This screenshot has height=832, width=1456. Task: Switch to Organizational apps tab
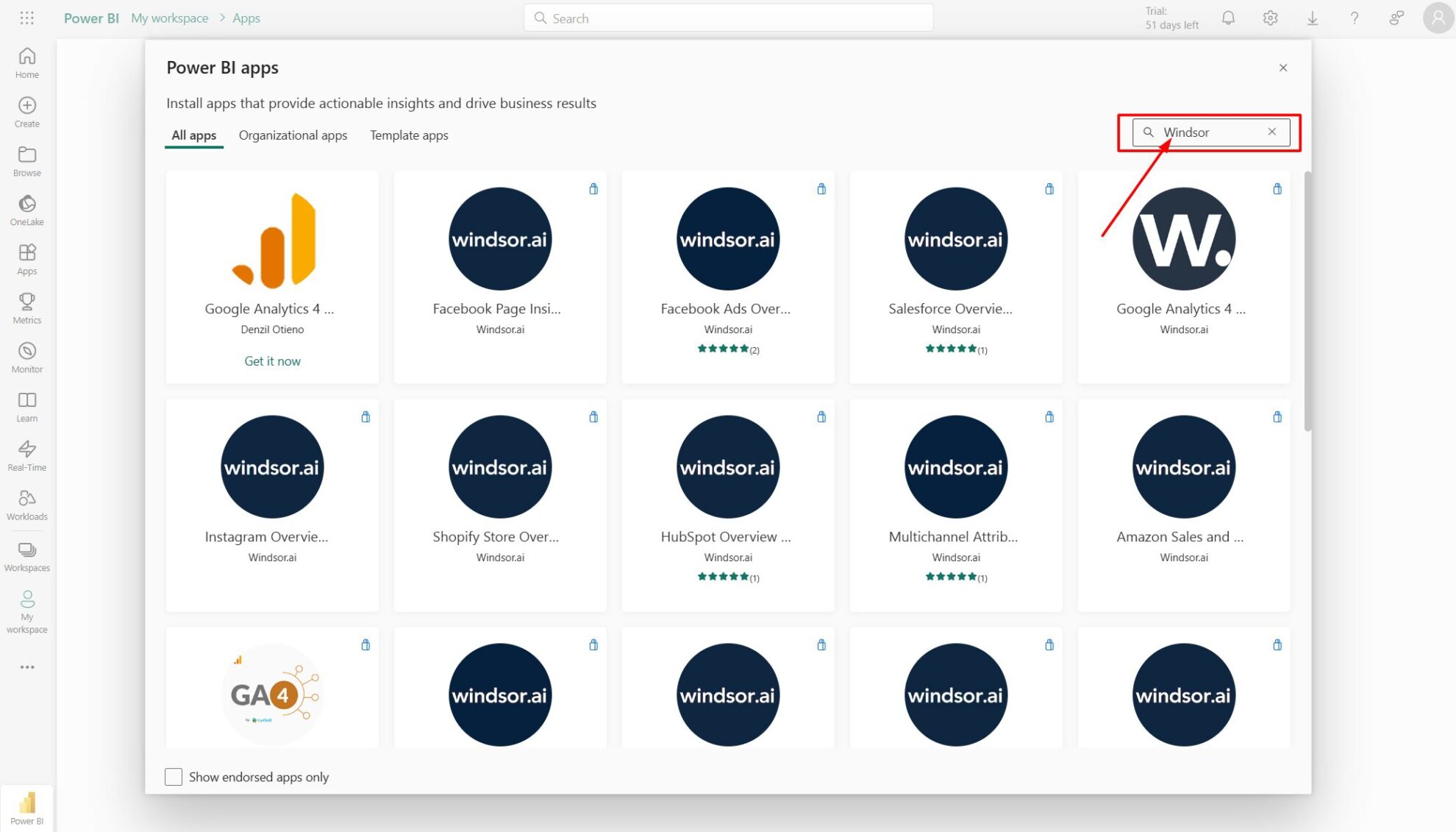tap(293, 135)
